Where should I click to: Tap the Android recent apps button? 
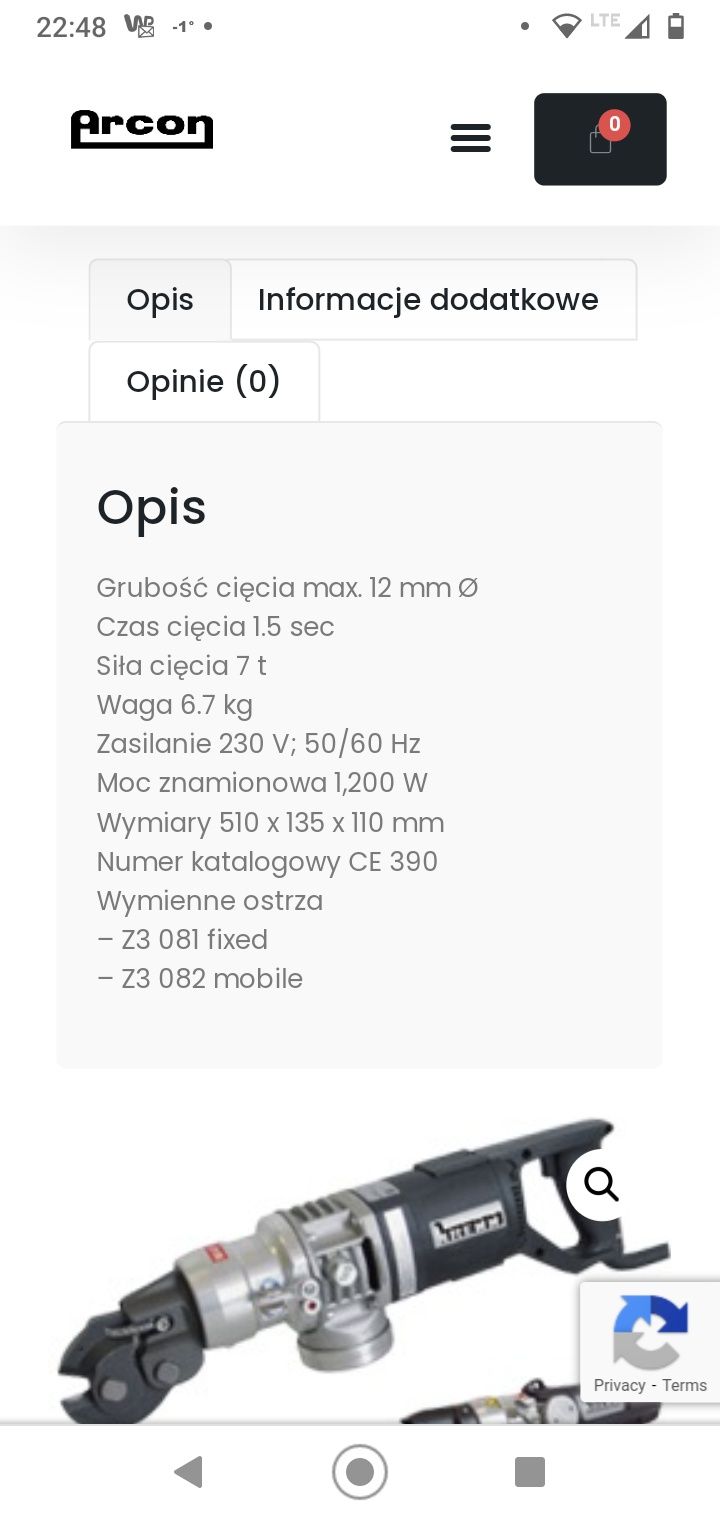pos(530,1472)
